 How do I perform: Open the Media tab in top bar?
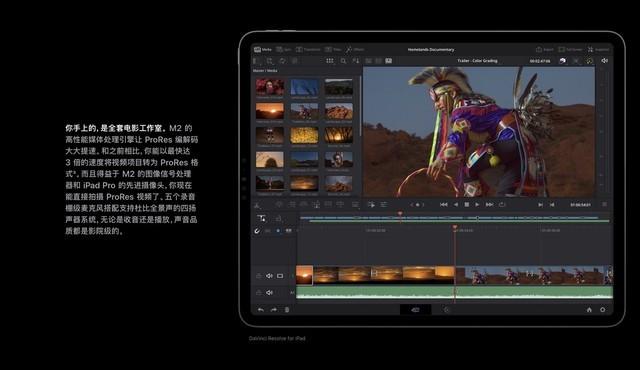pos(263,49)
